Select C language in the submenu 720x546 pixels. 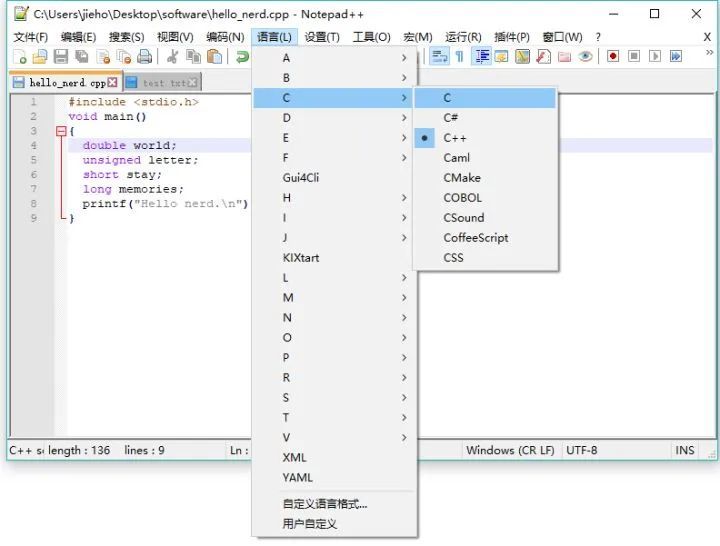[x=485, y=98]
